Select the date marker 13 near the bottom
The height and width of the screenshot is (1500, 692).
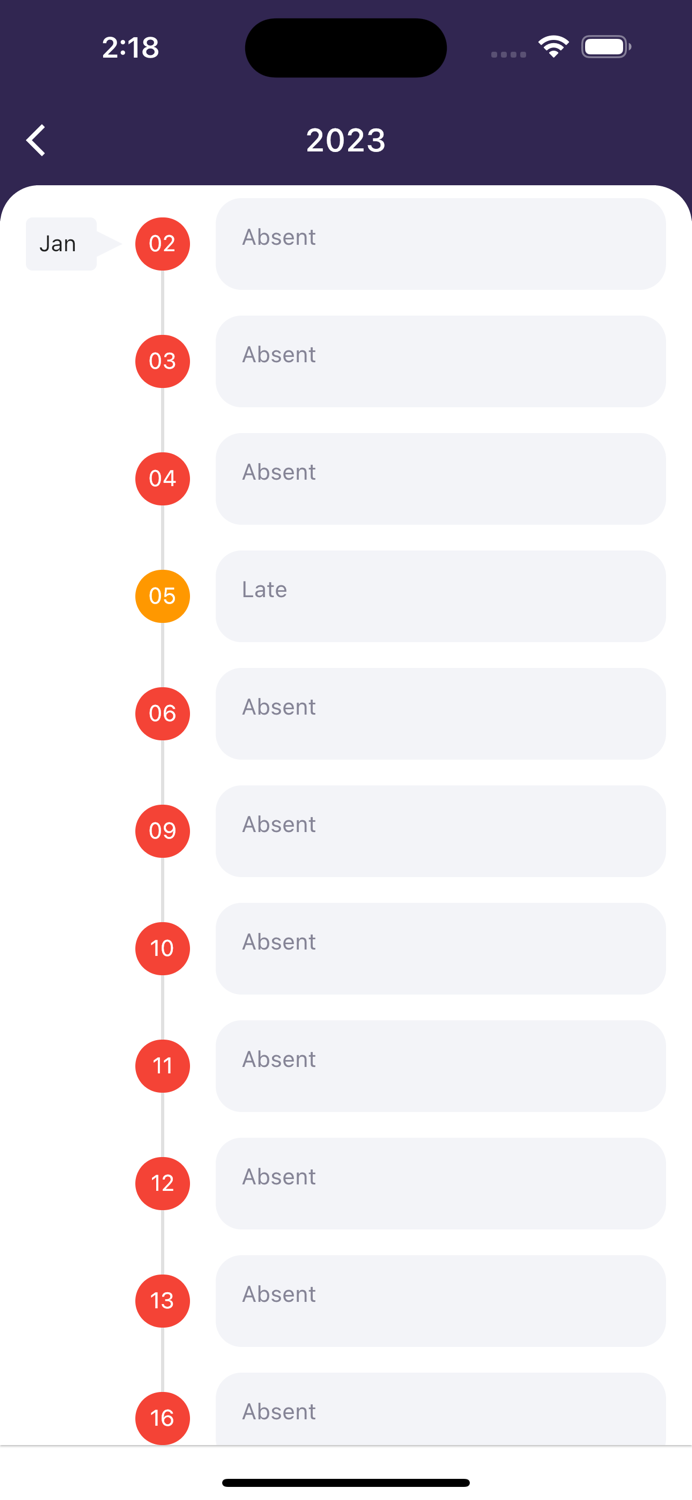[x=162, y=1301]
